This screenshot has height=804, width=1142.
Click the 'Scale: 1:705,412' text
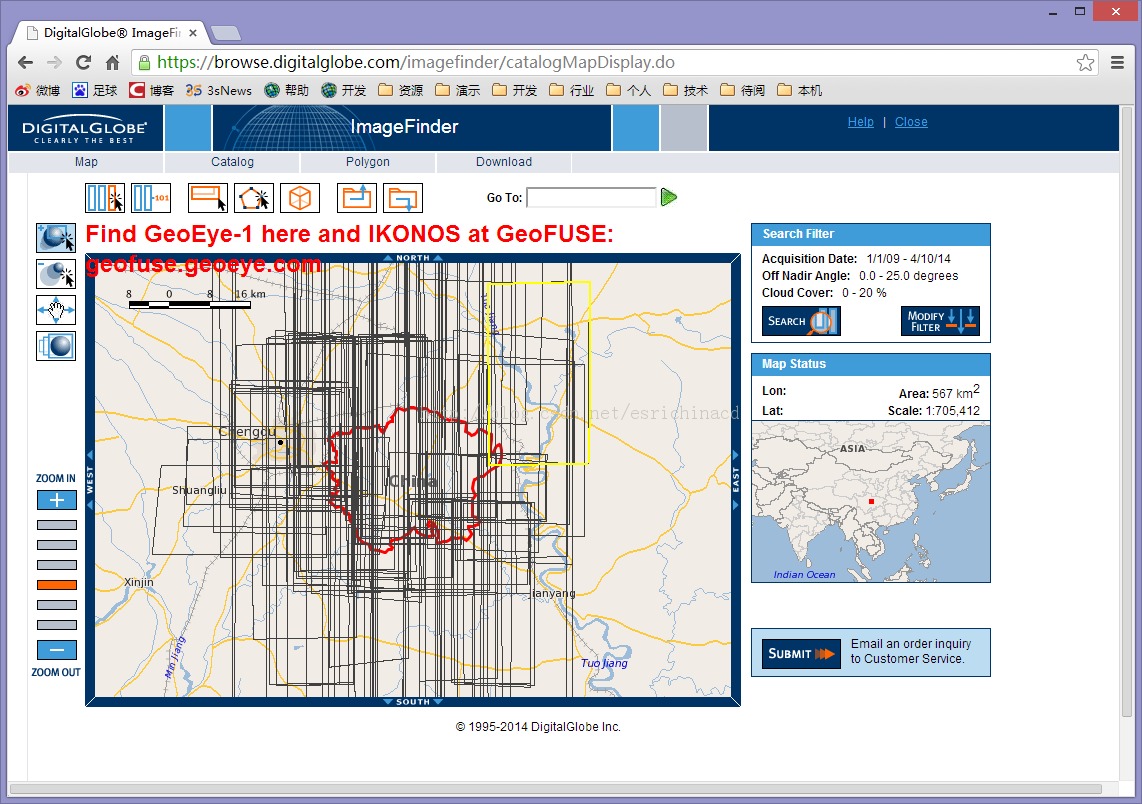tap(934, 411)
